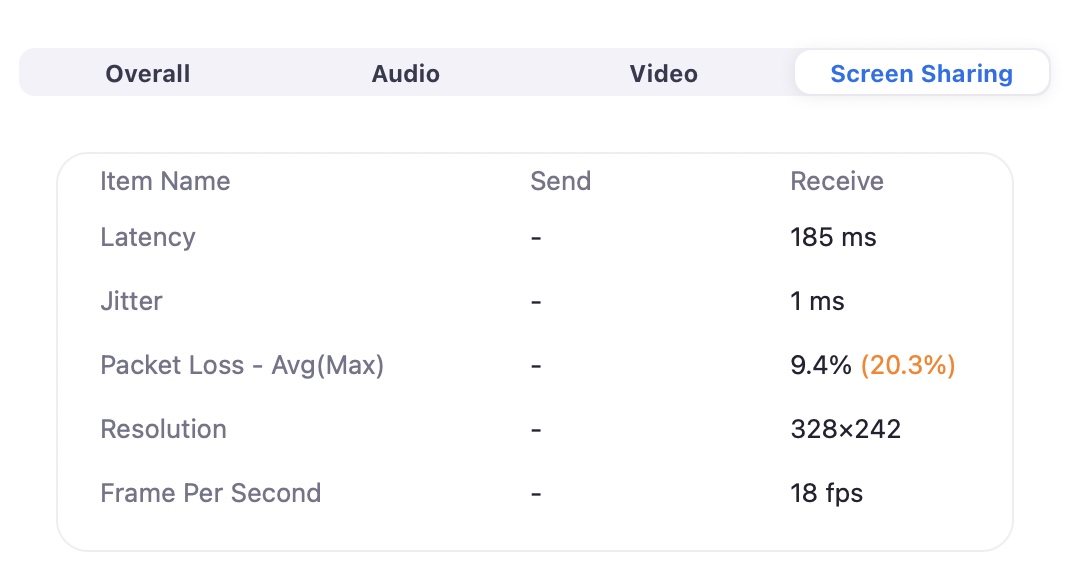The width and height of the screenshot is (1076, 582).
Task: Click the Item Name column header
Action: [165, 181]
